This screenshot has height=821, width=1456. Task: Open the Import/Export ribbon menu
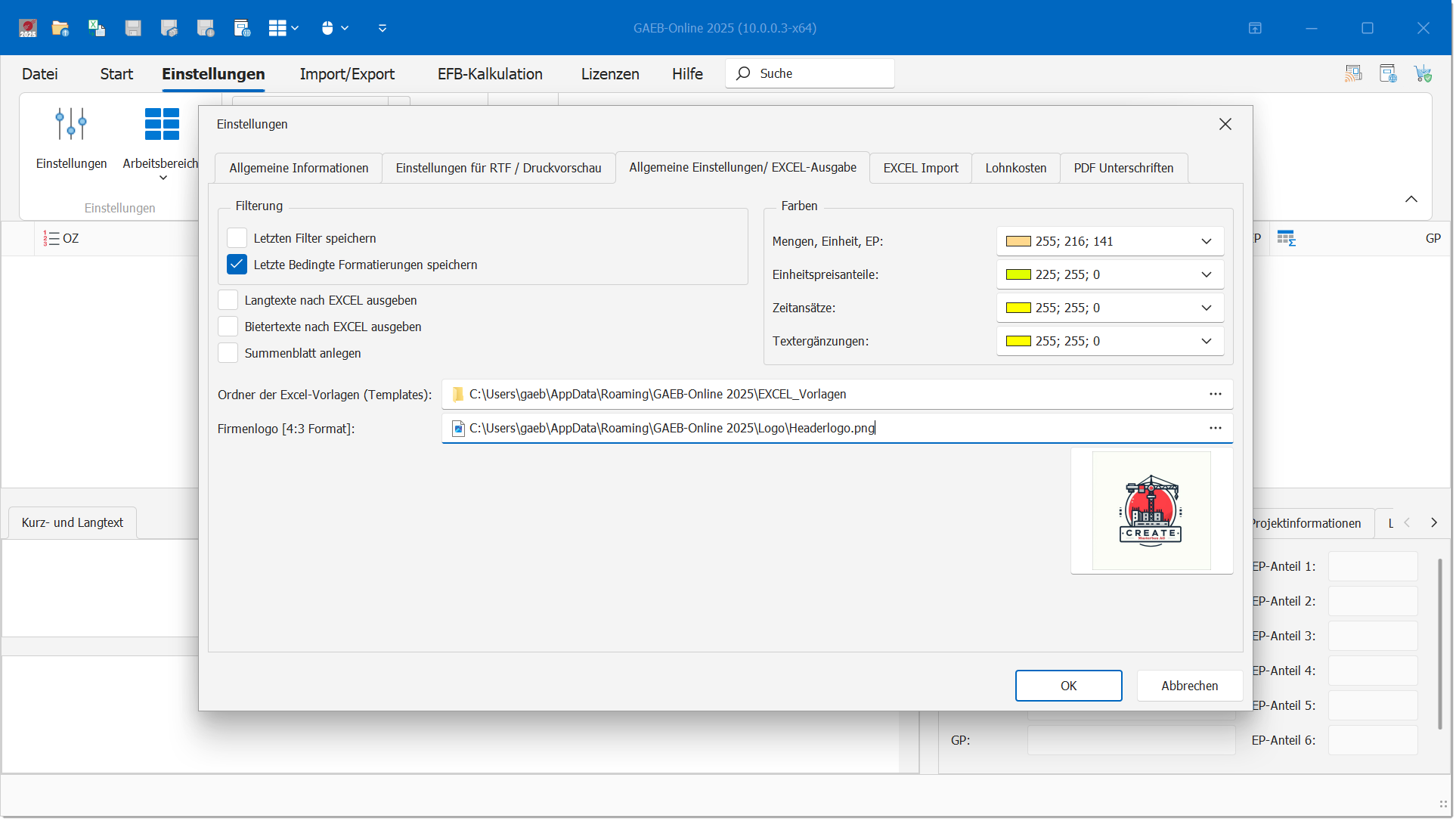click(347, 74)
